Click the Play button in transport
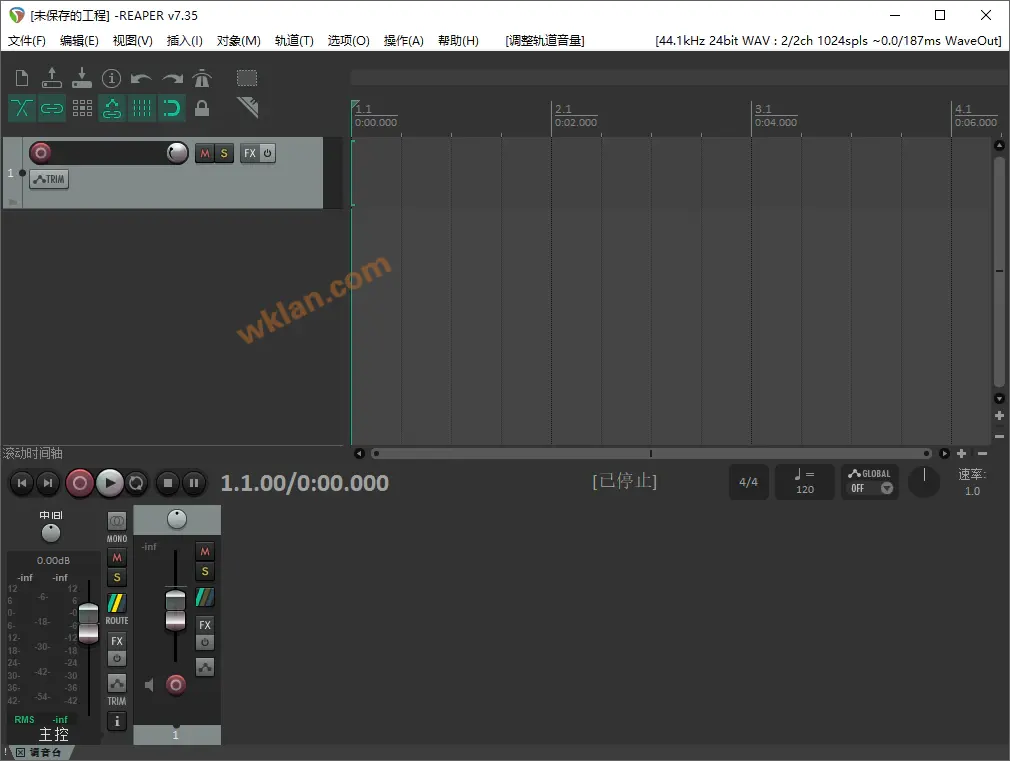This screenshot has height=761, width=1010. 110,483
